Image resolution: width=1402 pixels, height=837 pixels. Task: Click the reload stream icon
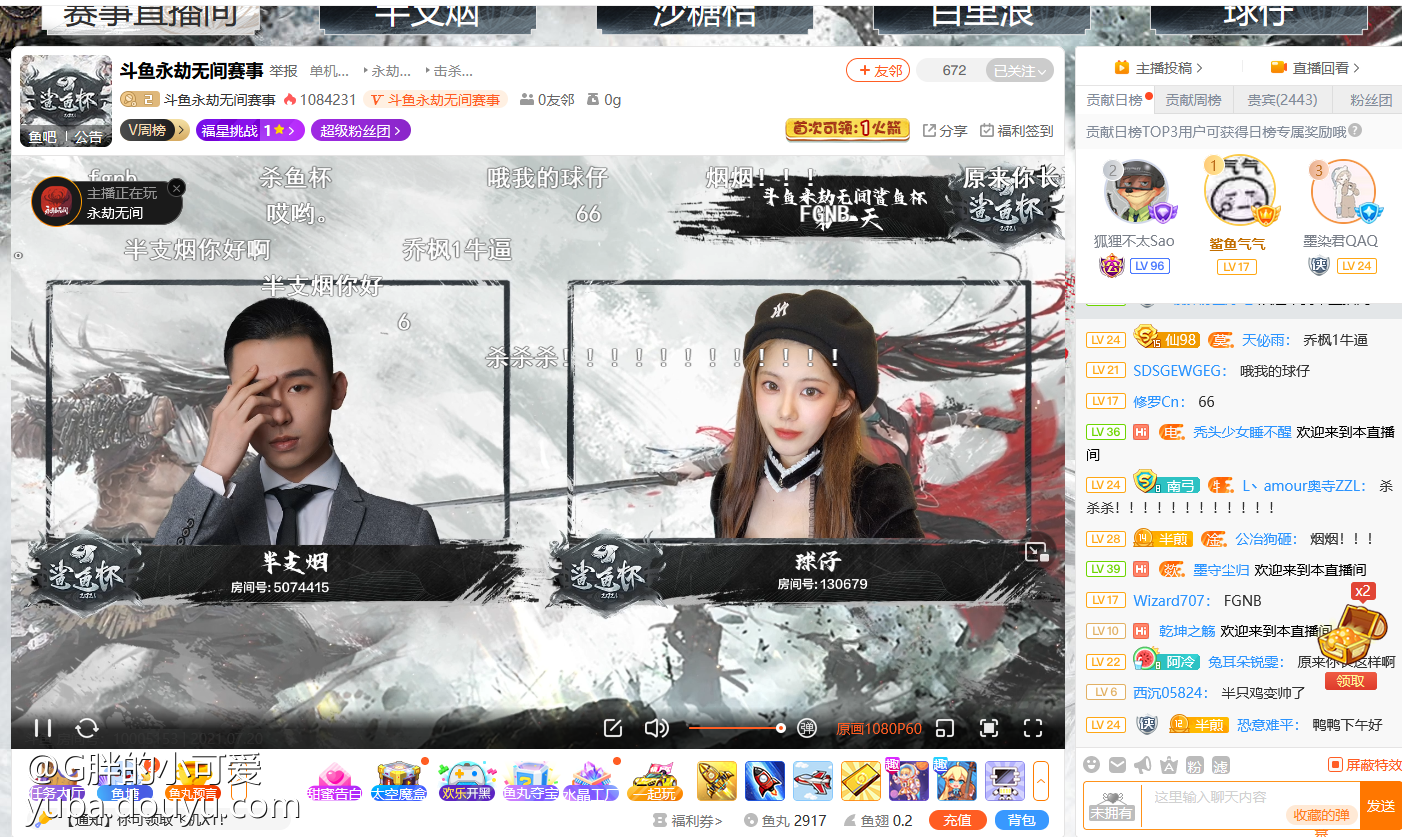click(87, 728)
